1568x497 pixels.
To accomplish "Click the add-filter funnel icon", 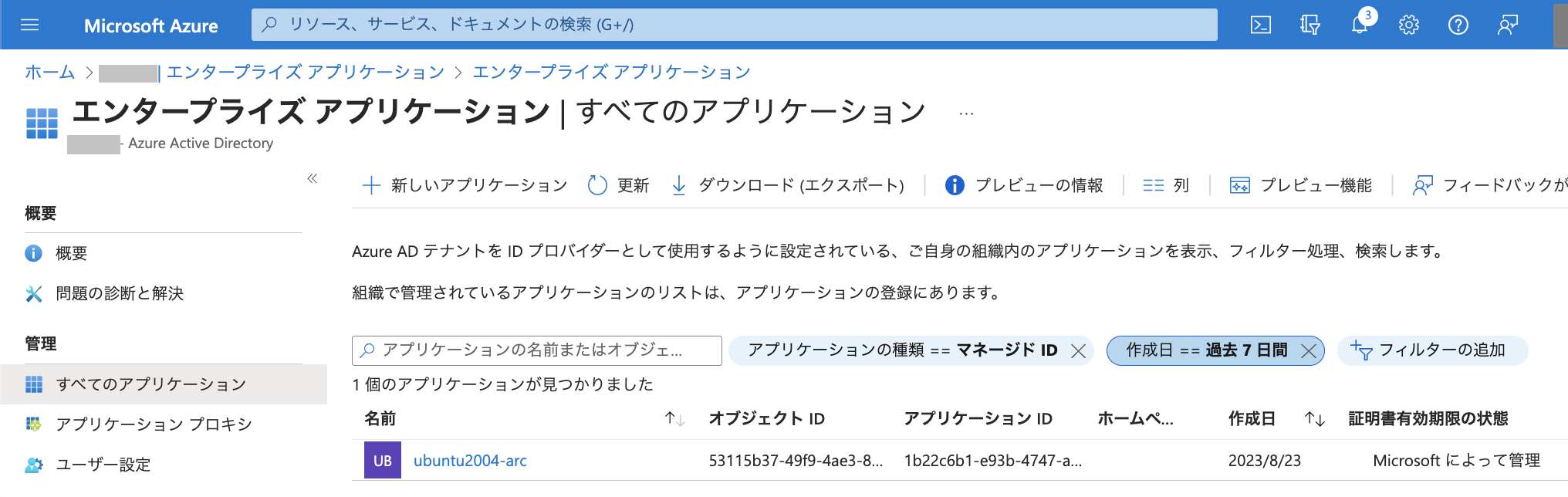I will click(x=1361, y=350).
